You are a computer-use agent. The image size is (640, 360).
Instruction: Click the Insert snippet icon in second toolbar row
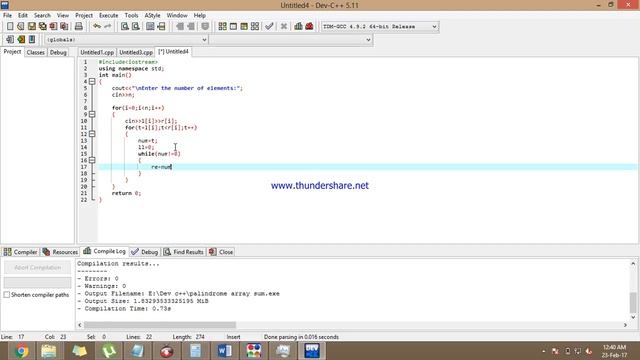click(10, 40)
